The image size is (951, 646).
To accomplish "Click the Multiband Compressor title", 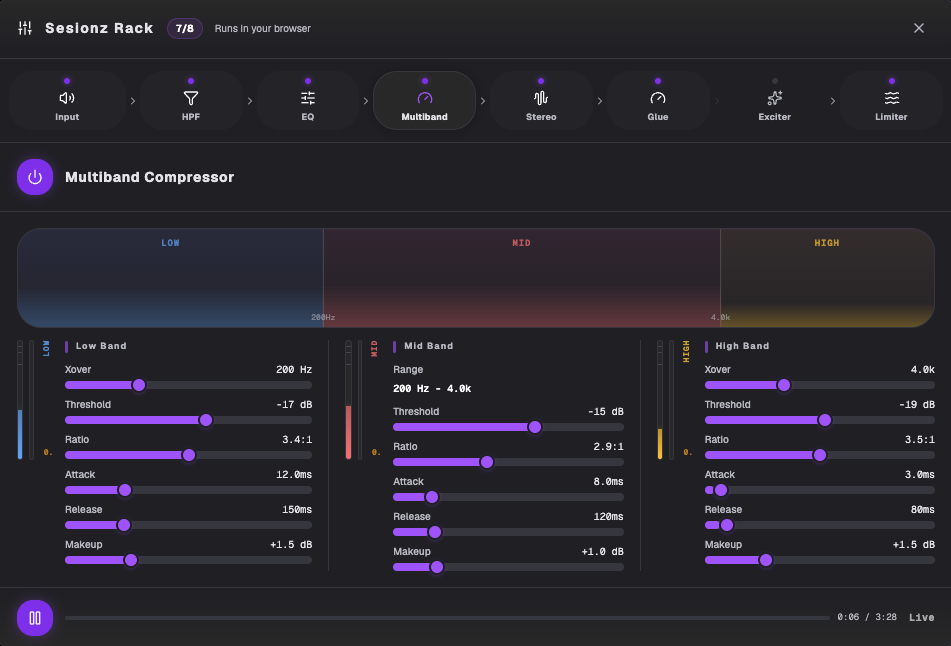I will (149, 177).
